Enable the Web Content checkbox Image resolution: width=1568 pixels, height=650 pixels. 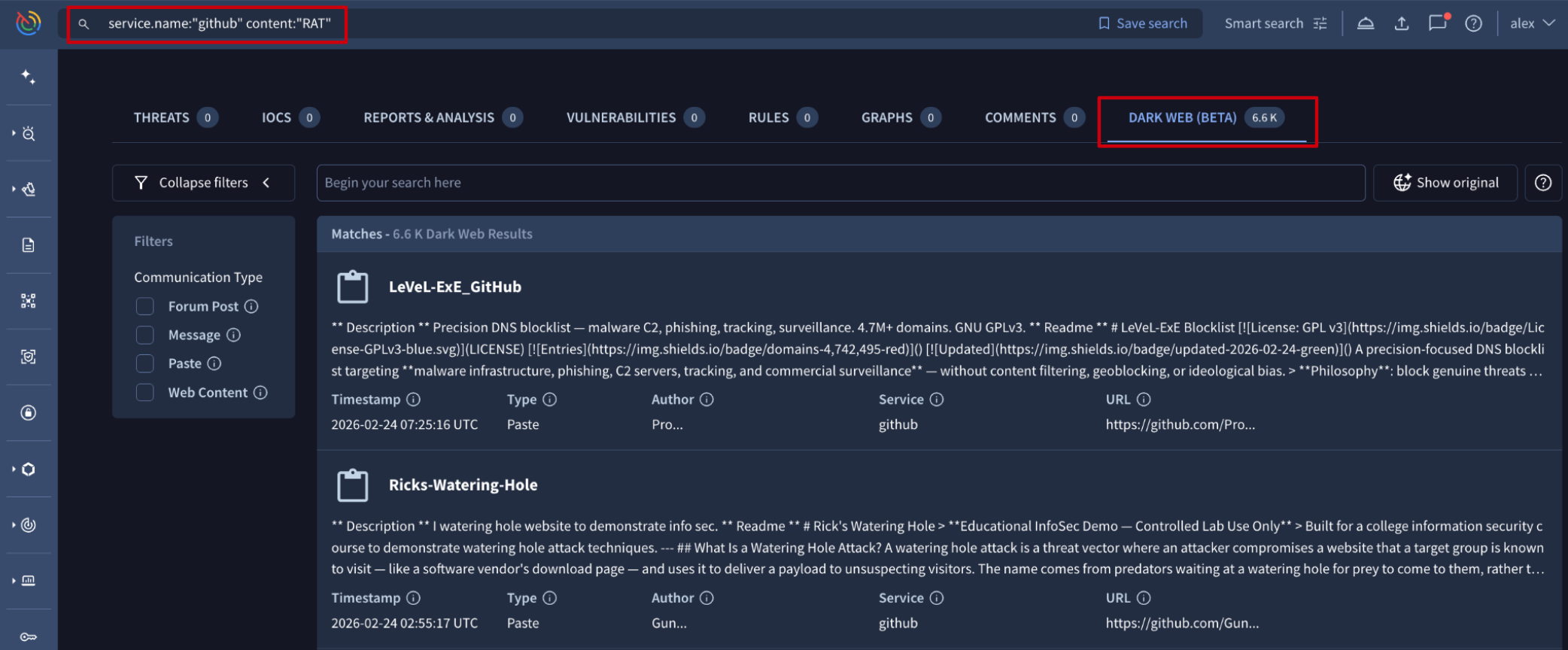[x=145, y=392]
